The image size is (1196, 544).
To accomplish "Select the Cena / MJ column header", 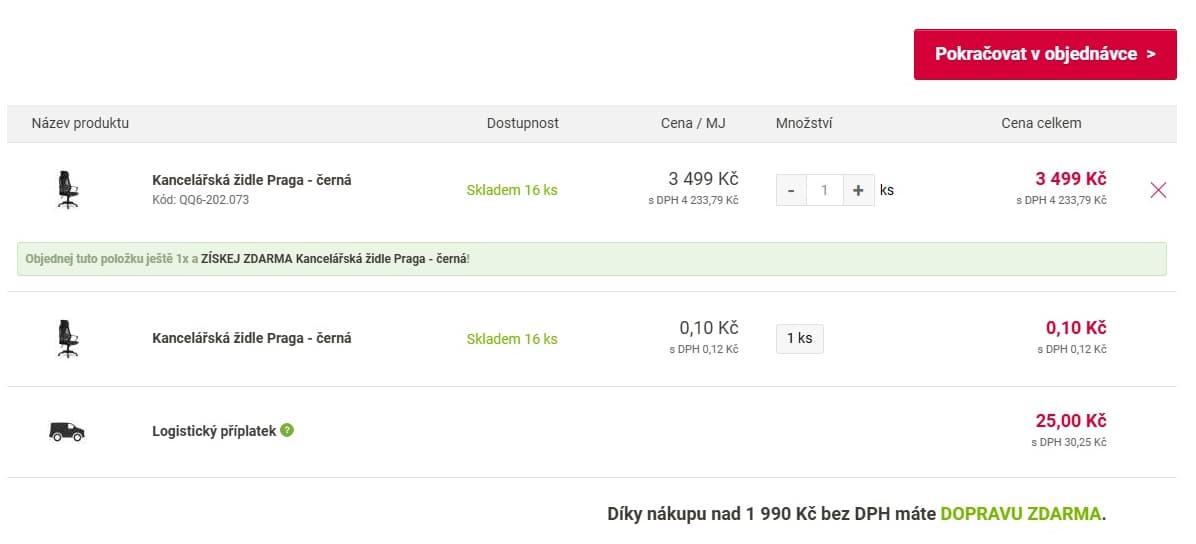I will pos(693,123).
